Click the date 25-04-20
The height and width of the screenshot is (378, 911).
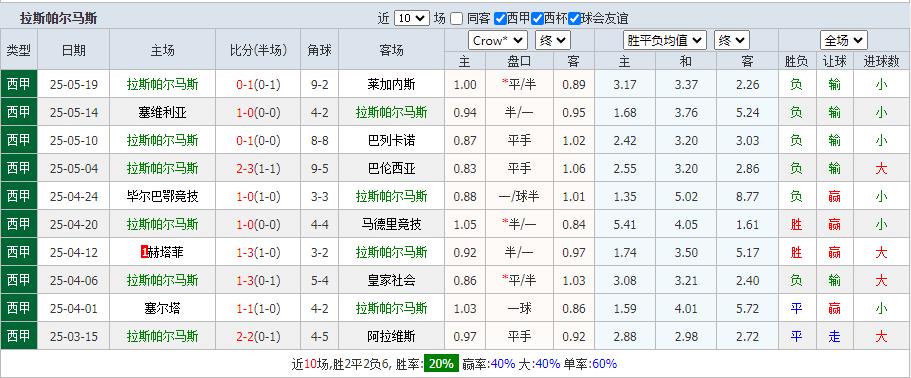click(74, 224)
